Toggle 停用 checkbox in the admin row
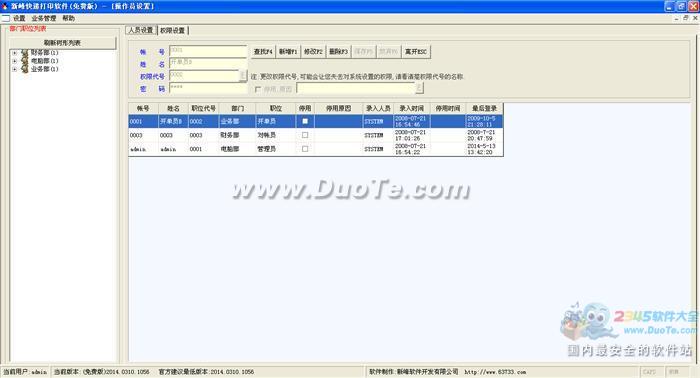 305,149
